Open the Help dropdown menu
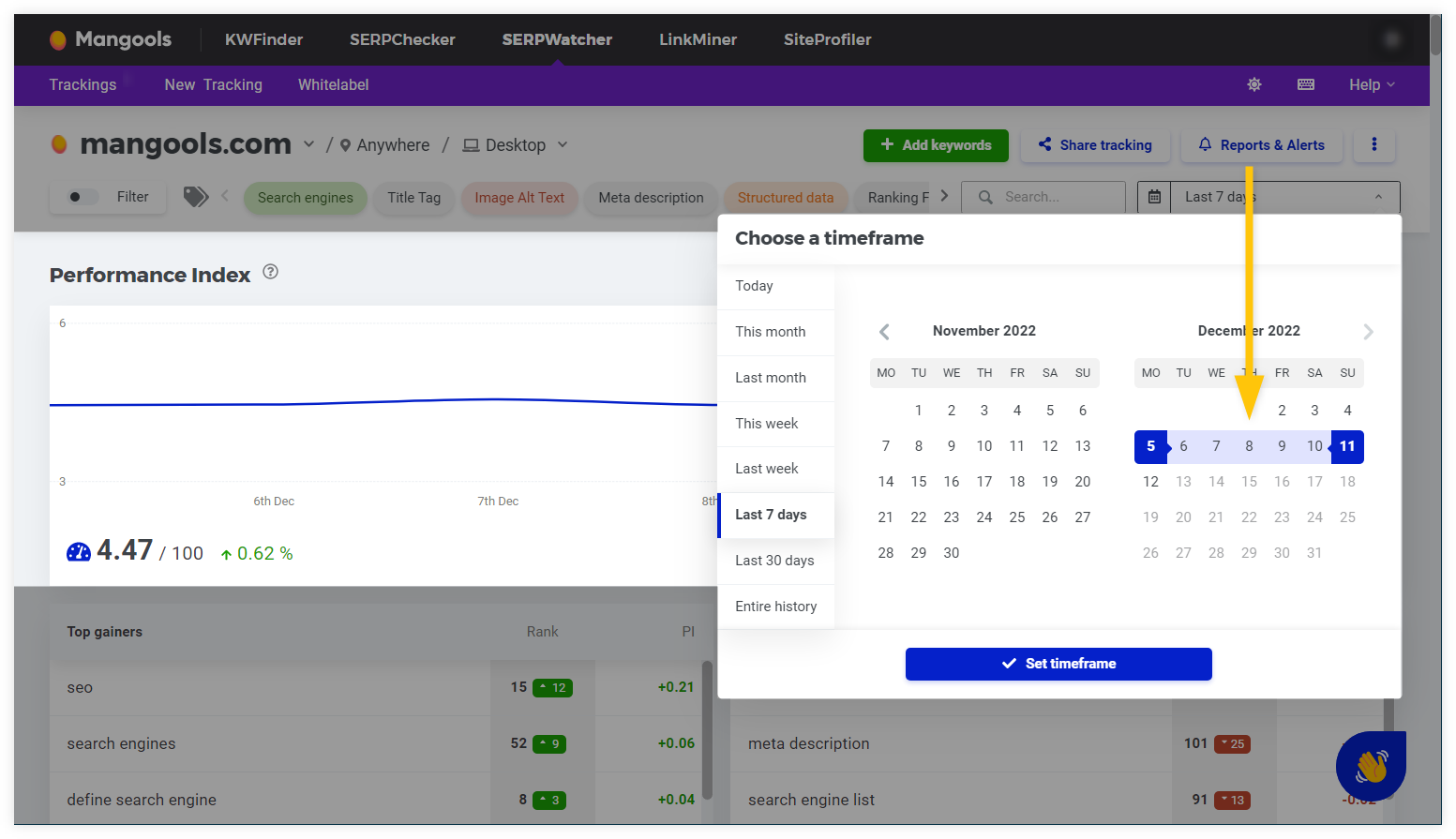1456x839 pixels. (1372, 84)
